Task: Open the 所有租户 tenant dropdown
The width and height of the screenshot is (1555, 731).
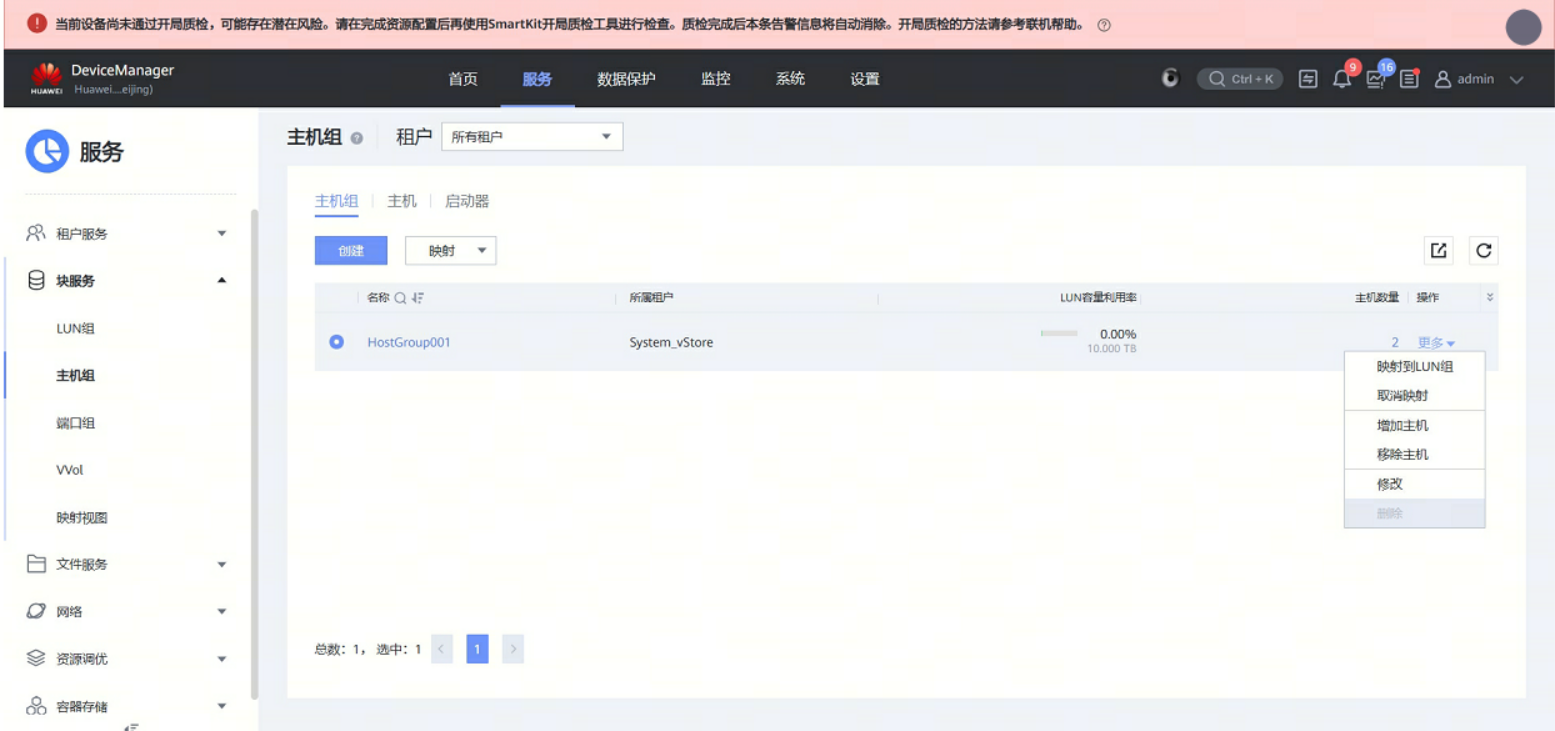Action: (x=532, y=137)
